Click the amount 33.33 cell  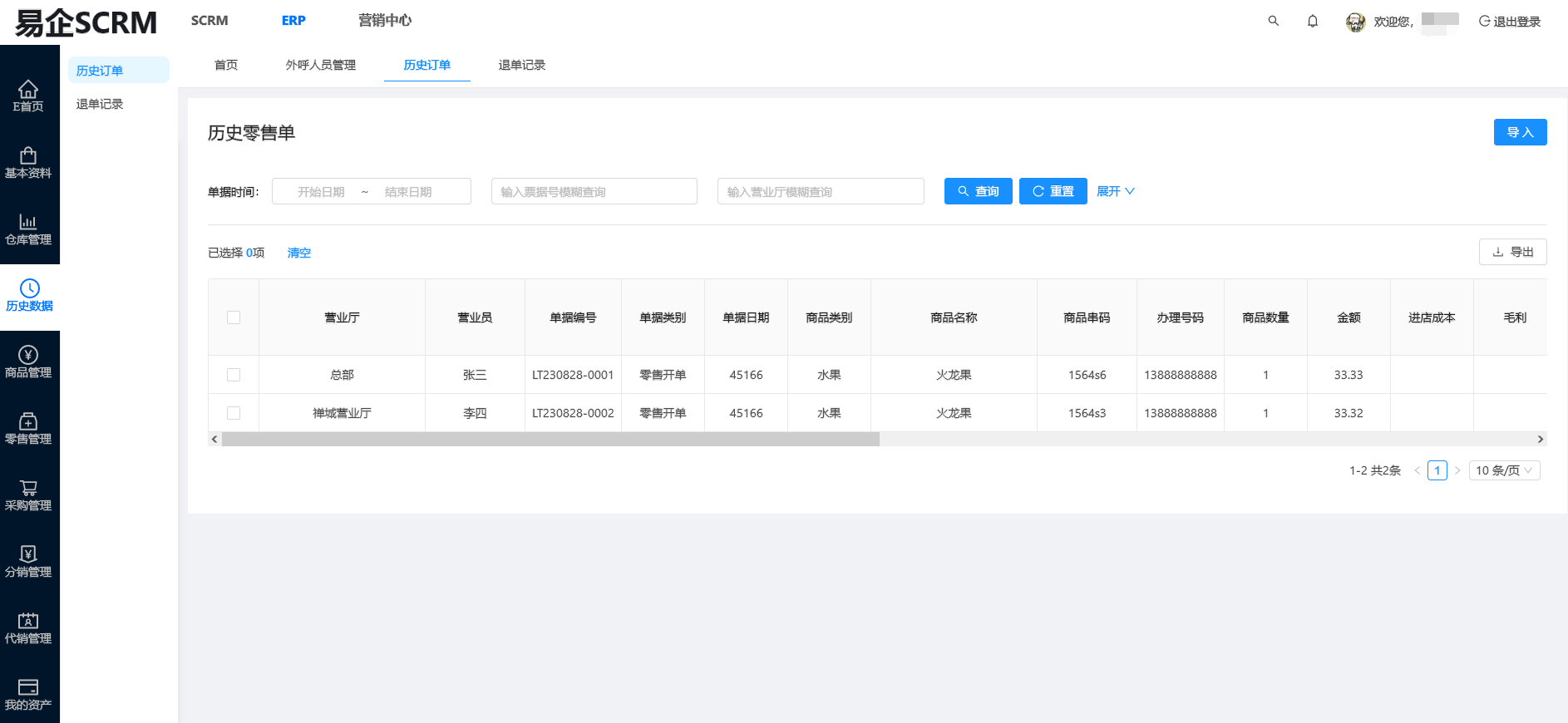1349,375
